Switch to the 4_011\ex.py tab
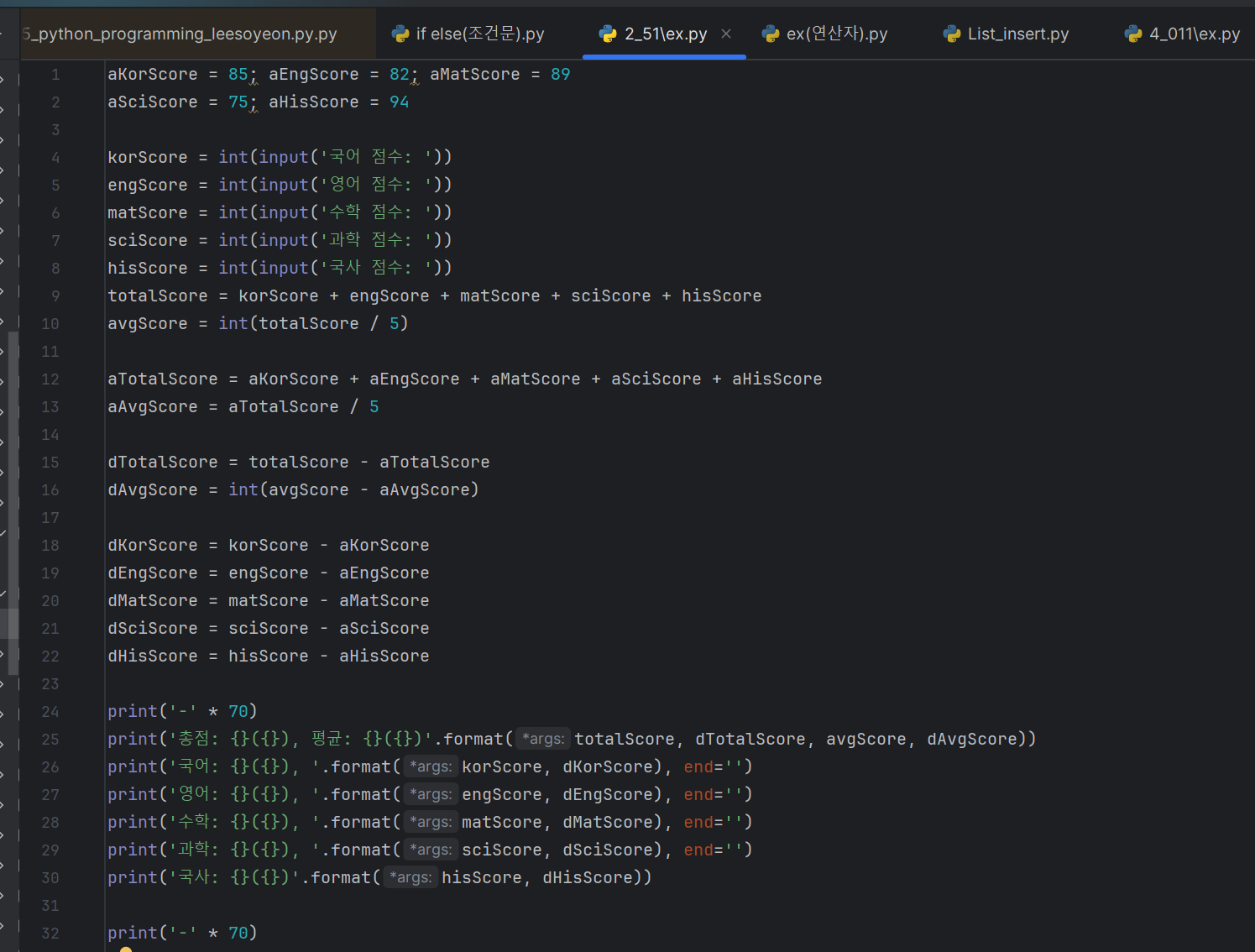1255x952 pixels. tap(1184, 34)
